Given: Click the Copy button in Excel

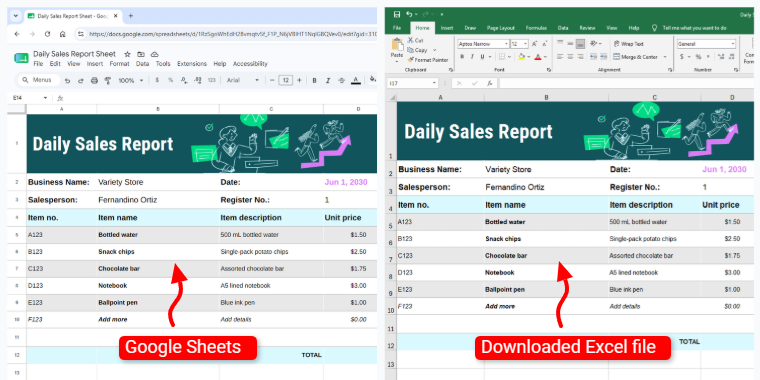Looking at the screenshot, I should (x=417, y=50).
